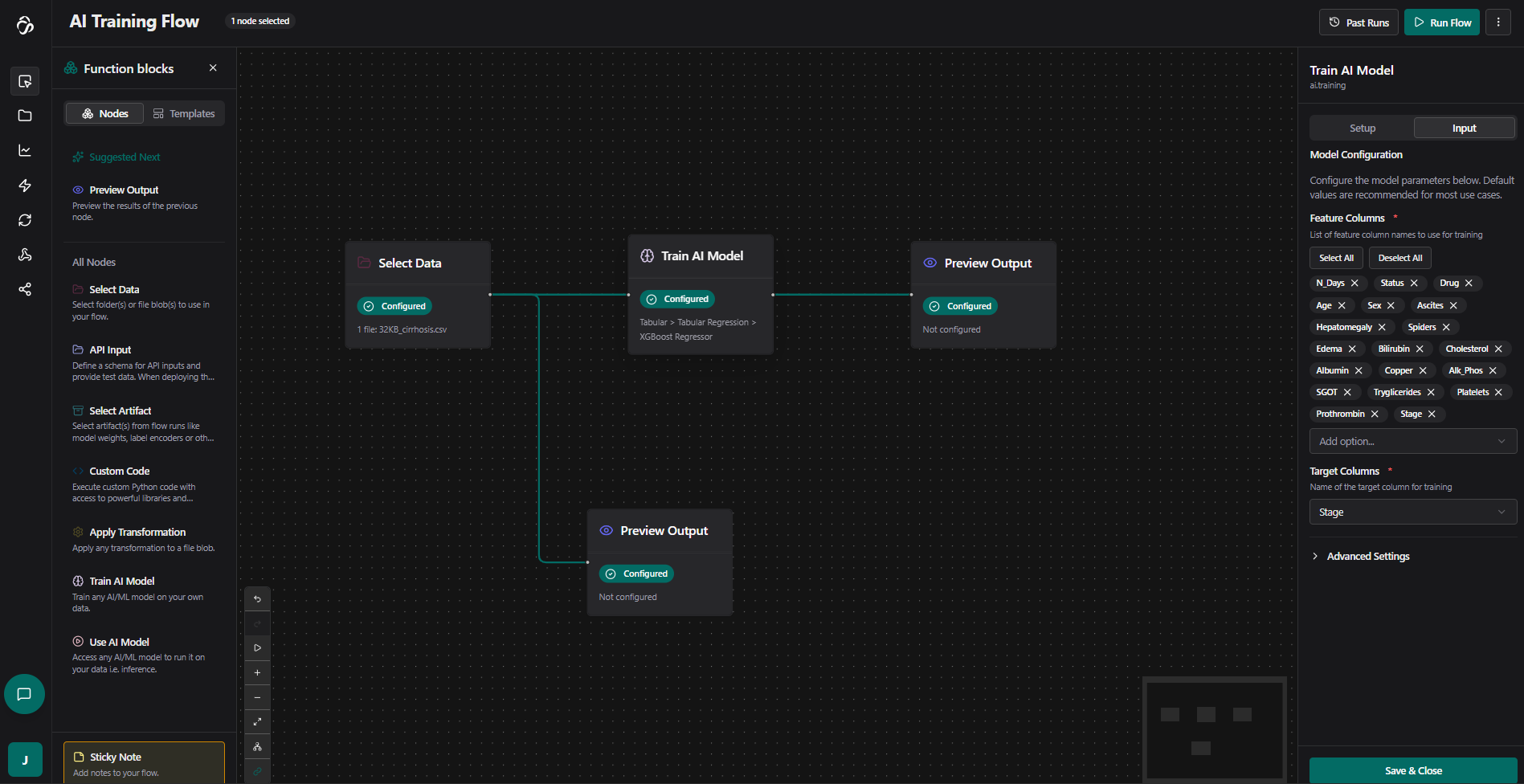Click the zoom out minus icon

[257, 698]
